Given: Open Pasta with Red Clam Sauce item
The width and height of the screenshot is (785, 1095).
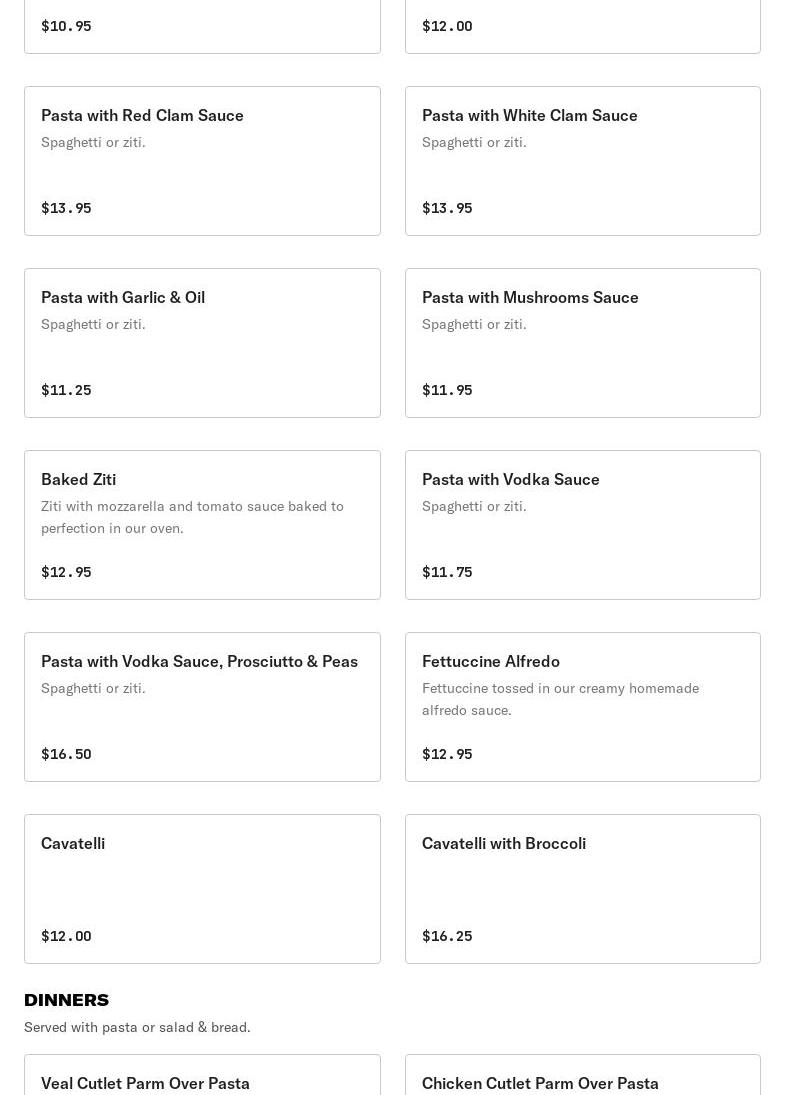Looking at the screenshot, I should pos(202,161).
